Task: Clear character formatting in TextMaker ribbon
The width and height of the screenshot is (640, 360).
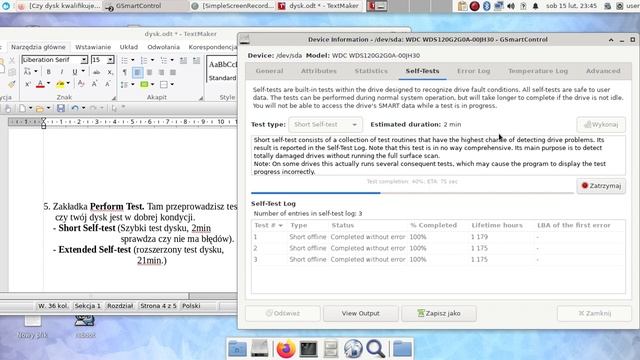Action: tap(81, 84)
